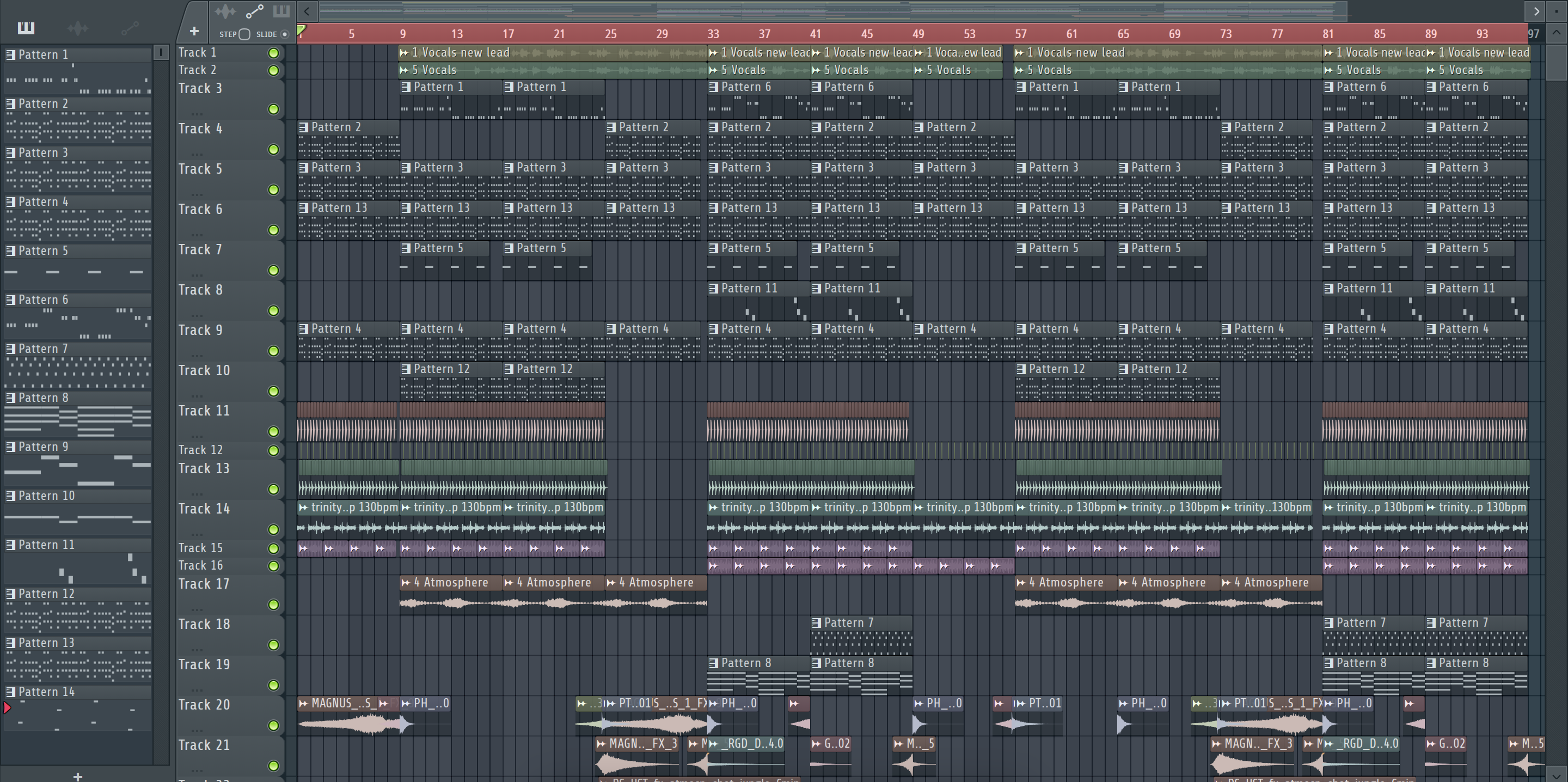Mute Track 7 via its green LED
Viewport: 1568px width, 782px height.
coord(274,271)
